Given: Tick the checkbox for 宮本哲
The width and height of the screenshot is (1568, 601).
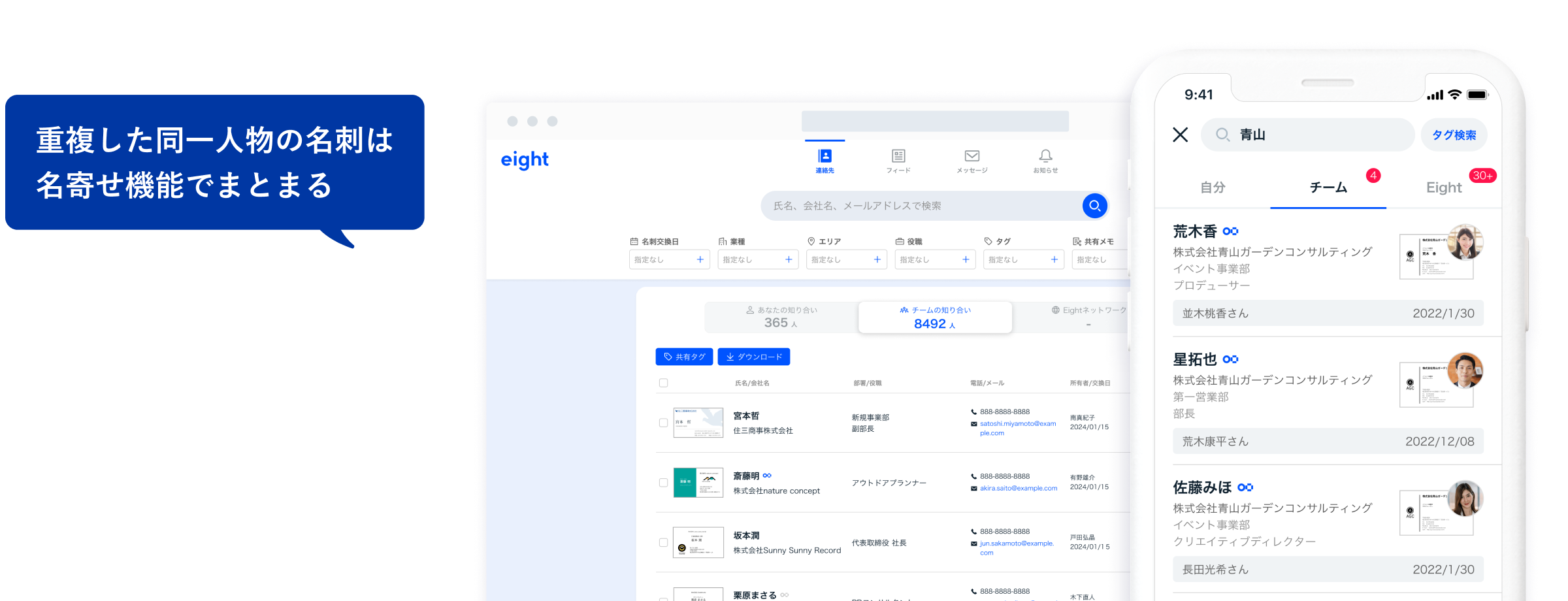Looking at the screenshot, I should point(663,423).
